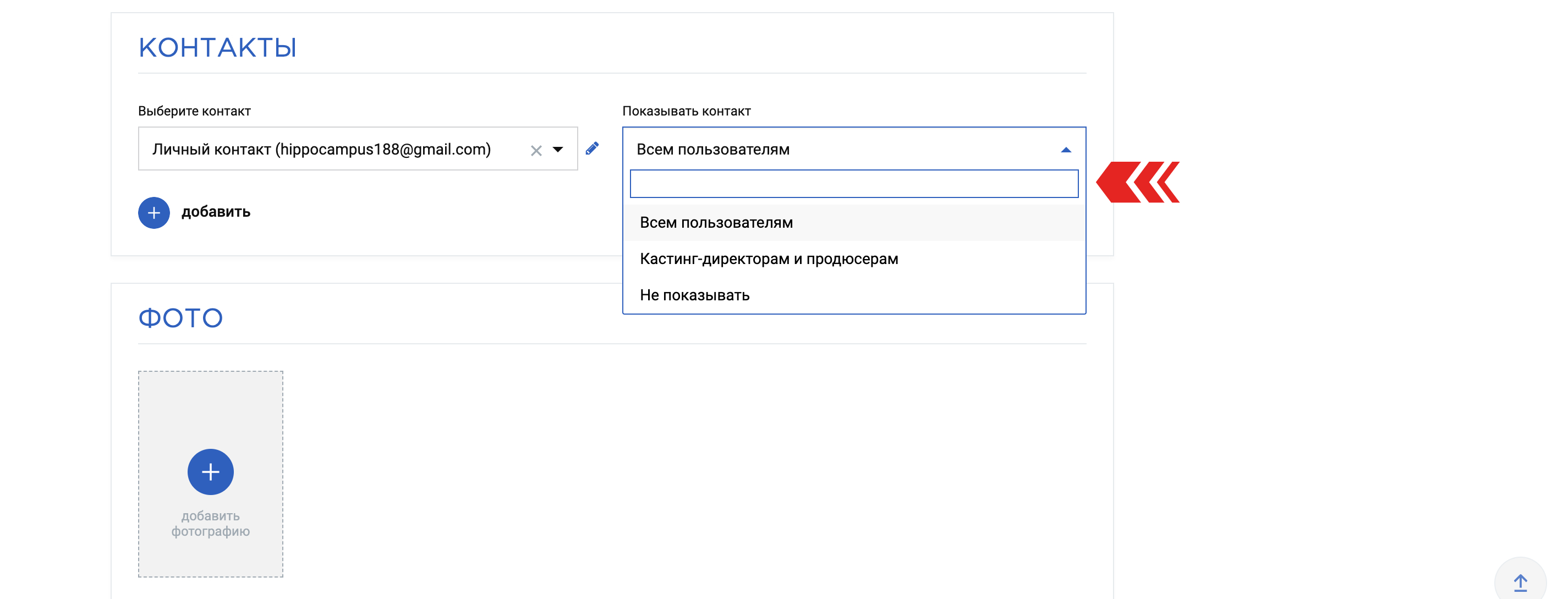
Task: Choose Не показывать option
Action: pyautogui.click(x=853, y=295)
